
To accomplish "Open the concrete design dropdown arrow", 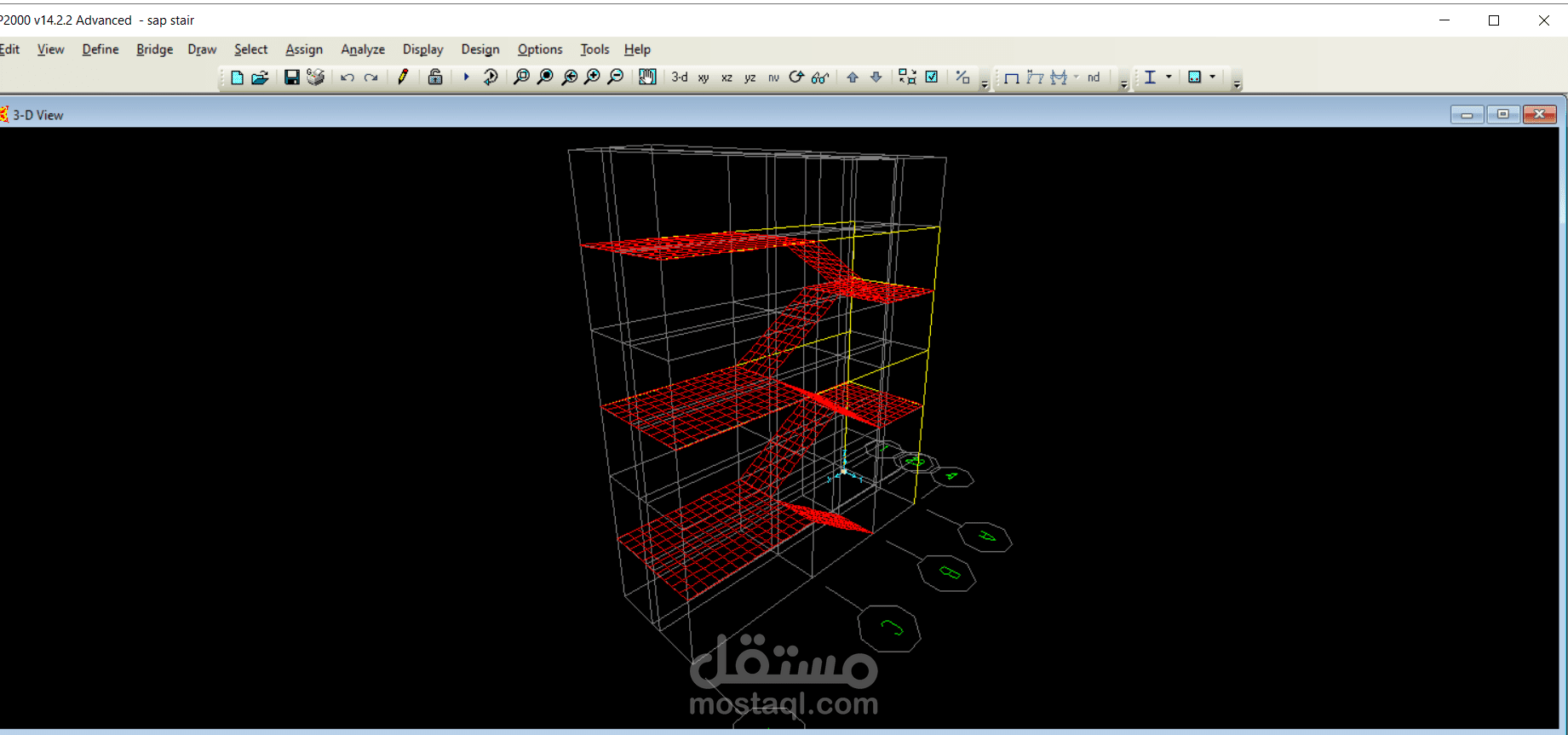I will pyautogui.click(x=1213, y=78).
